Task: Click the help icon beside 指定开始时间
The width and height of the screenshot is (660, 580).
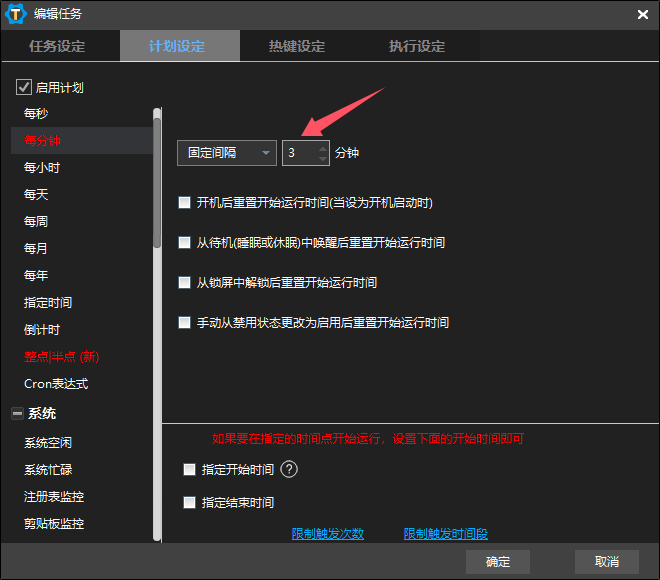Action: click(x=290, y=469)
